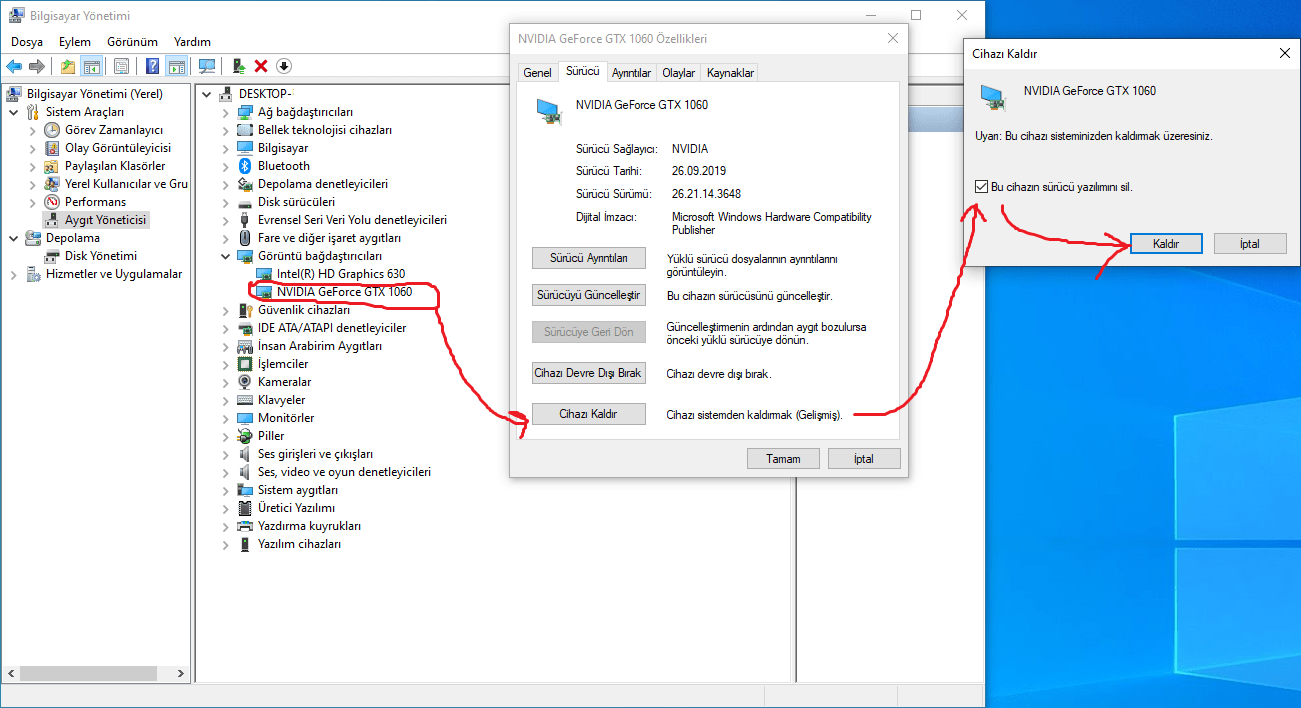Click the Piller battery icon
The width and height of the screenshot is (1301, 708).
click(x=245, y=436)
